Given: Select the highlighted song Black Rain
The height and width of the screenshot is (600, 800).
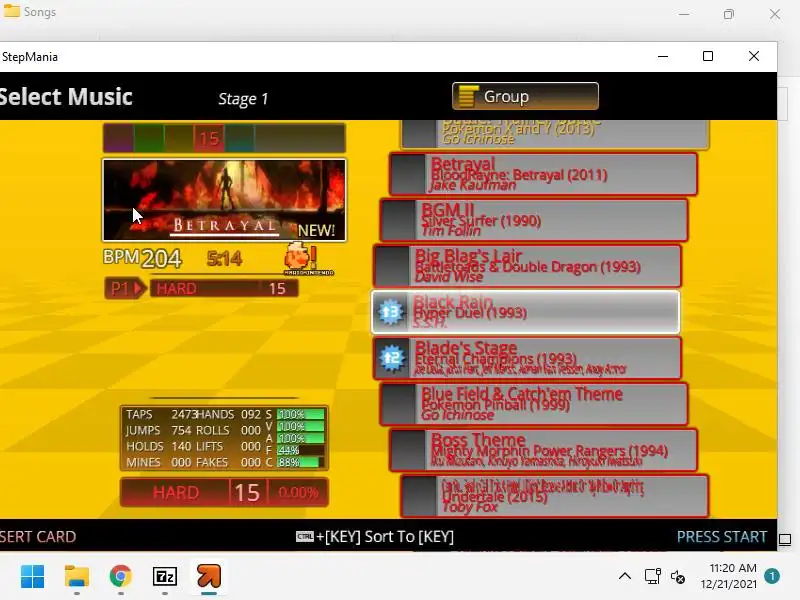Looking at the screenshot, I should [x=526, y=312].
